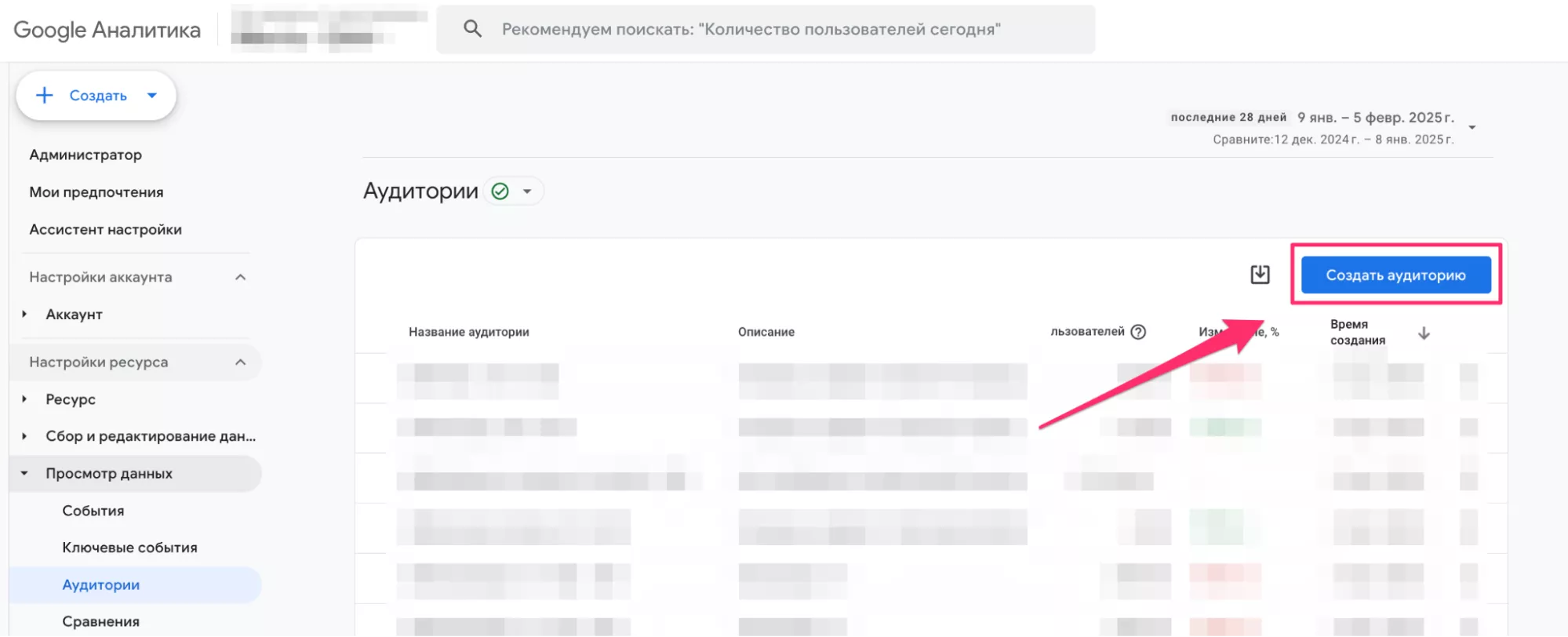This screenshot has height=637, width=1568.
Task: Open Ключевые события in sidebar
Action: 129,548
